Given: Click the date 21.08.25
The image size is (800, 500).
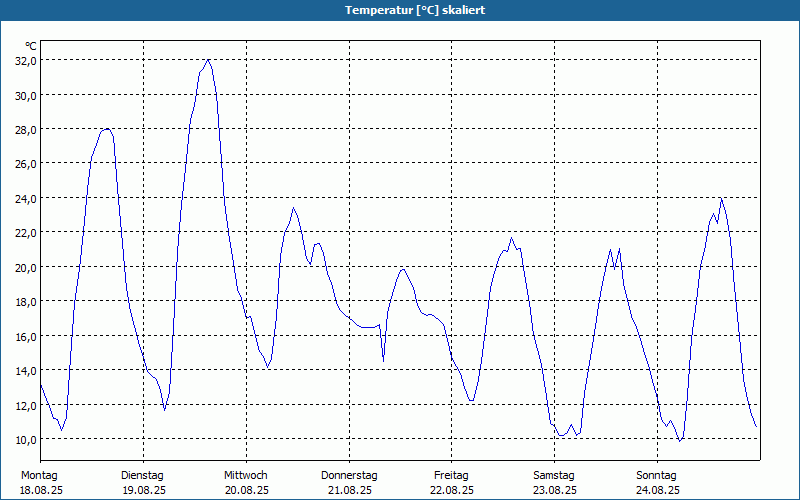Looking at the screenshot, I should 350,490.
